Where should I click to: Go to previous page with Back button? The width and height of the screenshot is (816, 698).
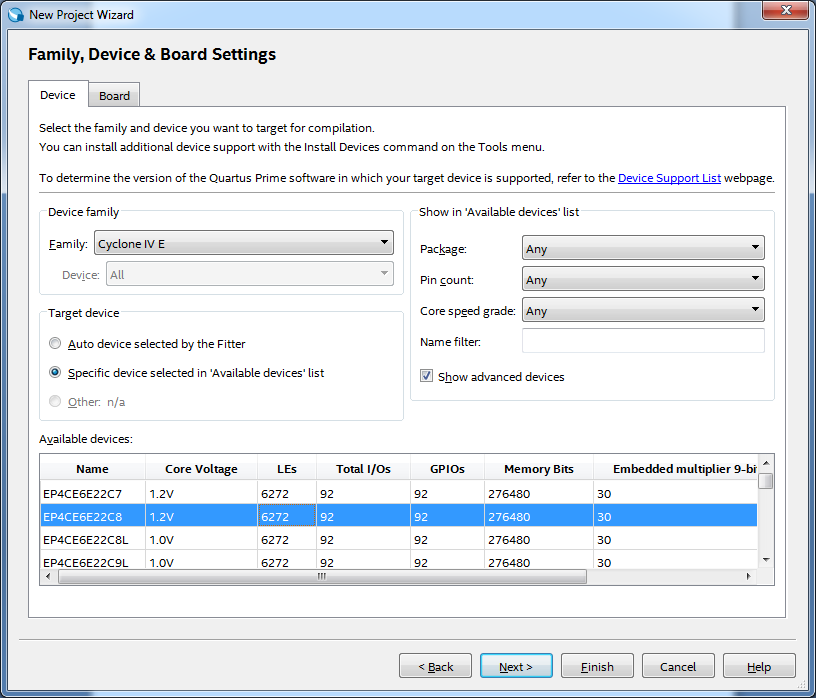[x=436, y=666]
